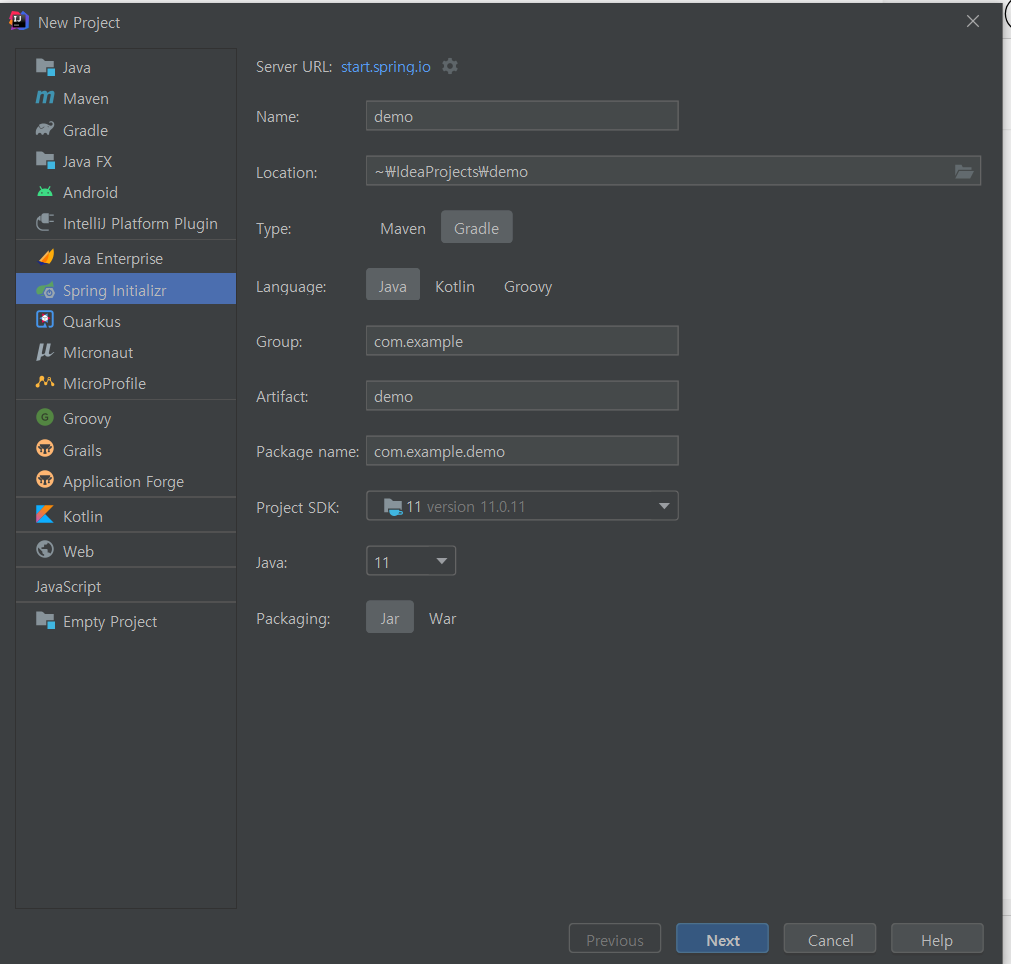1011x964 pixels.
Task: Click the Previous button
Action: click(x=614, y=938)
